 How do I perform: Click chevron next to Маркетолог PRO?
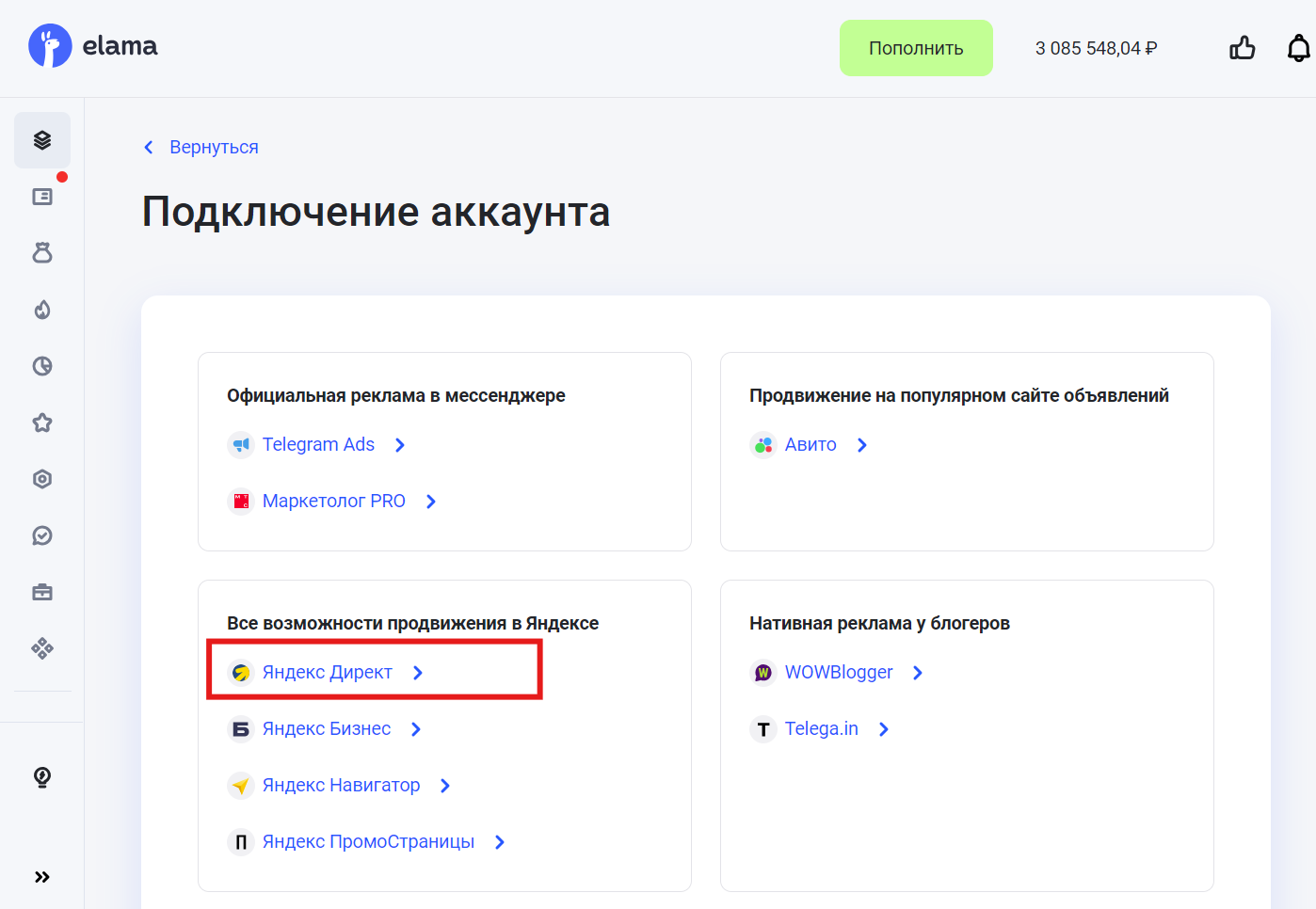[431, 502]
